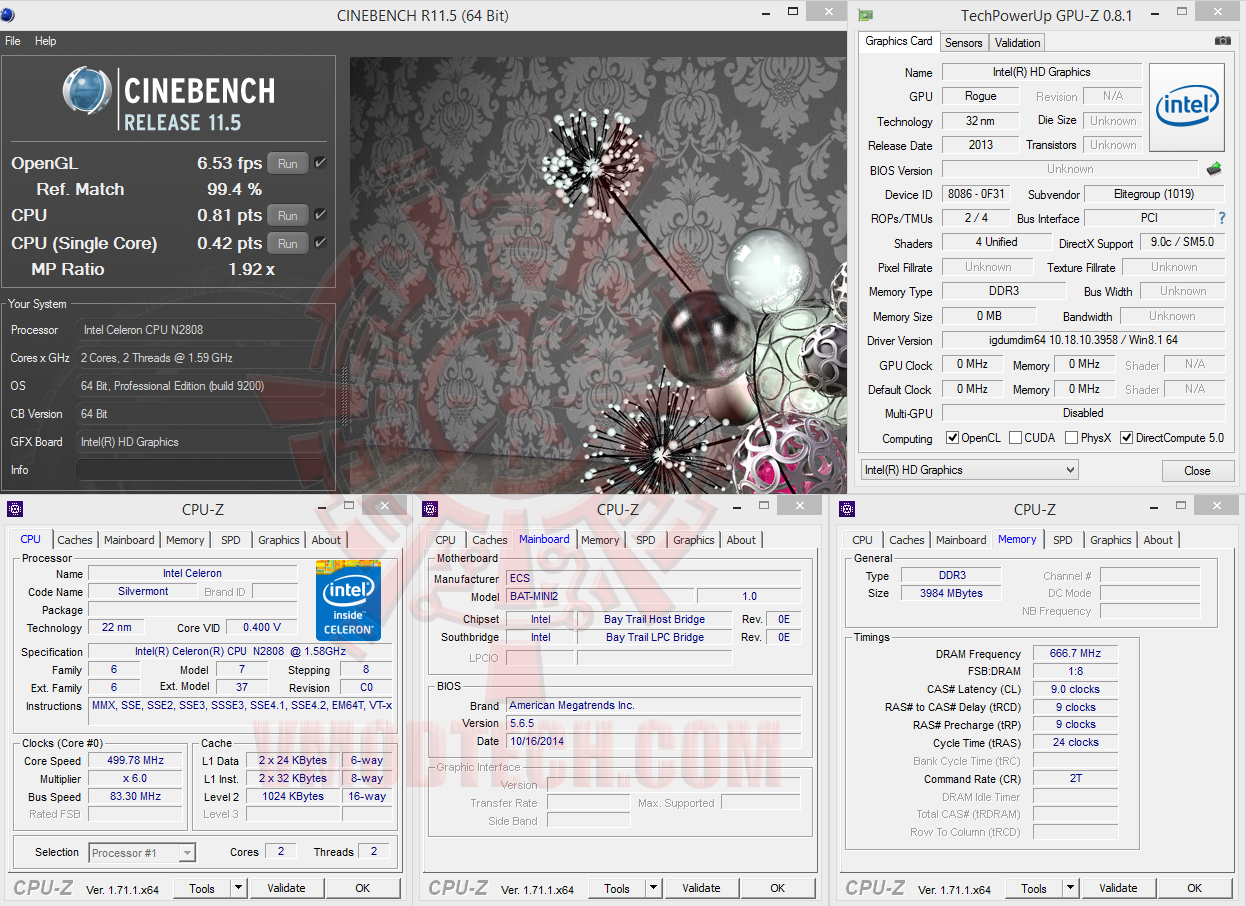The width and height of the screenshot is (1246, 906).
Task: Open the Graphics tab in the CPU-Z window showing the CPU tab
Action: (x=279, y=540)
